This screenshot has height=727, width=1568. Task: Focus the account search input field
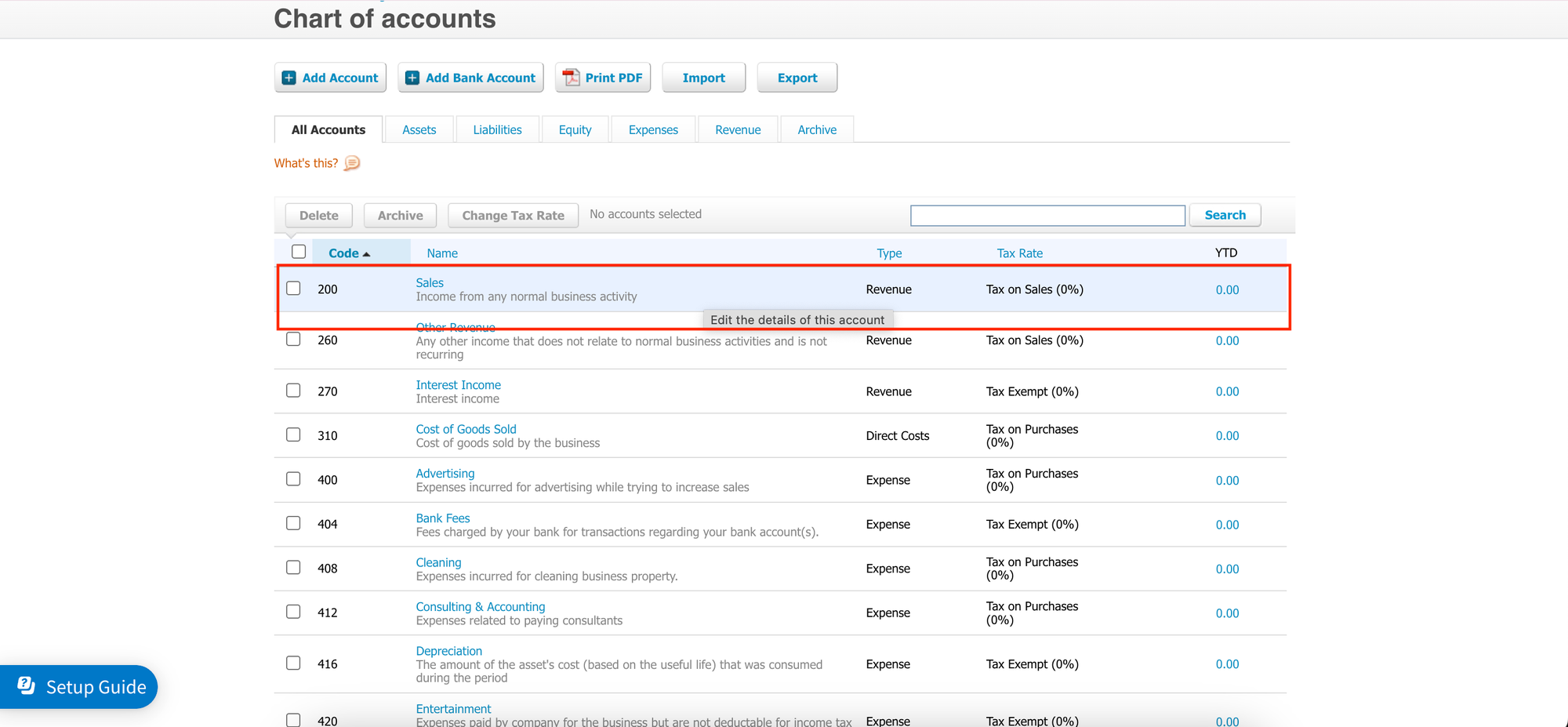click(x=1047, y=216)
